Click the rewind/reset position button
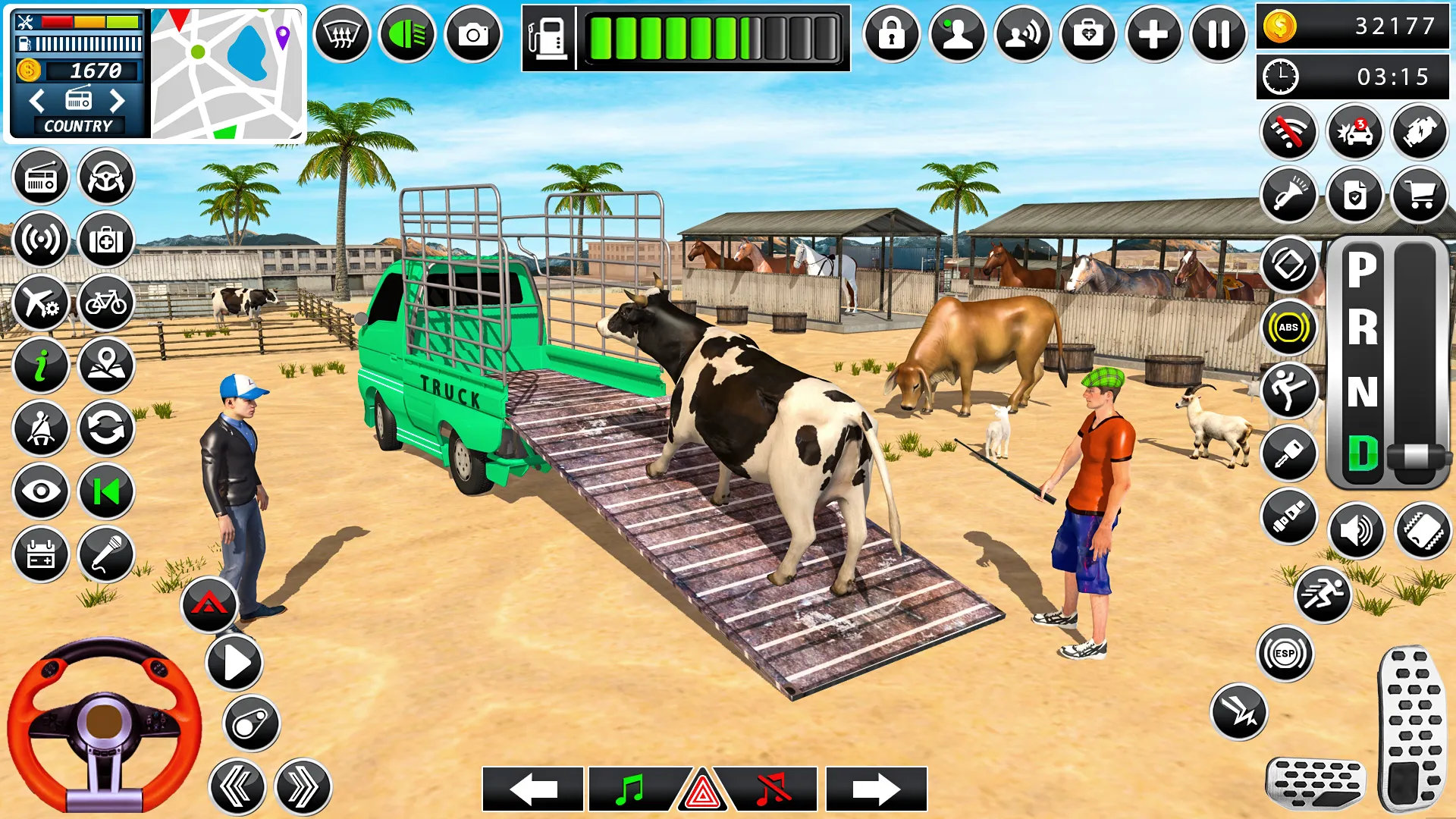Viewport: 1456px width, 819px height. pyautogui.click(x=107, y=491)
